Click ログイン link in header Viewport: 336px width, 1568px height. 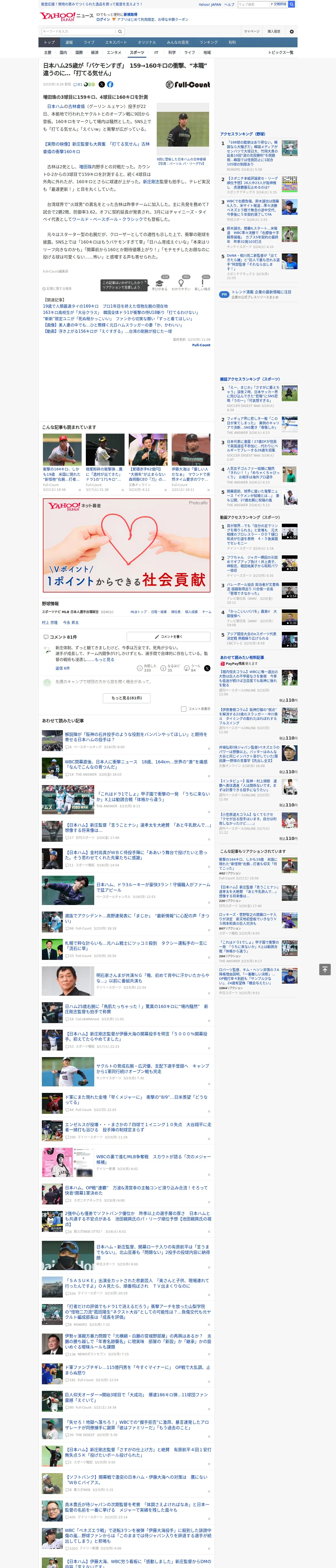pyautogui.click(x=103, y=20)
